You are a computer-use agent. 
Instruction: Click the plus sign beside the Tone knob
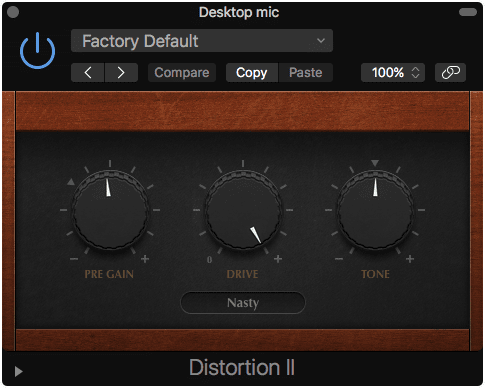410,259
